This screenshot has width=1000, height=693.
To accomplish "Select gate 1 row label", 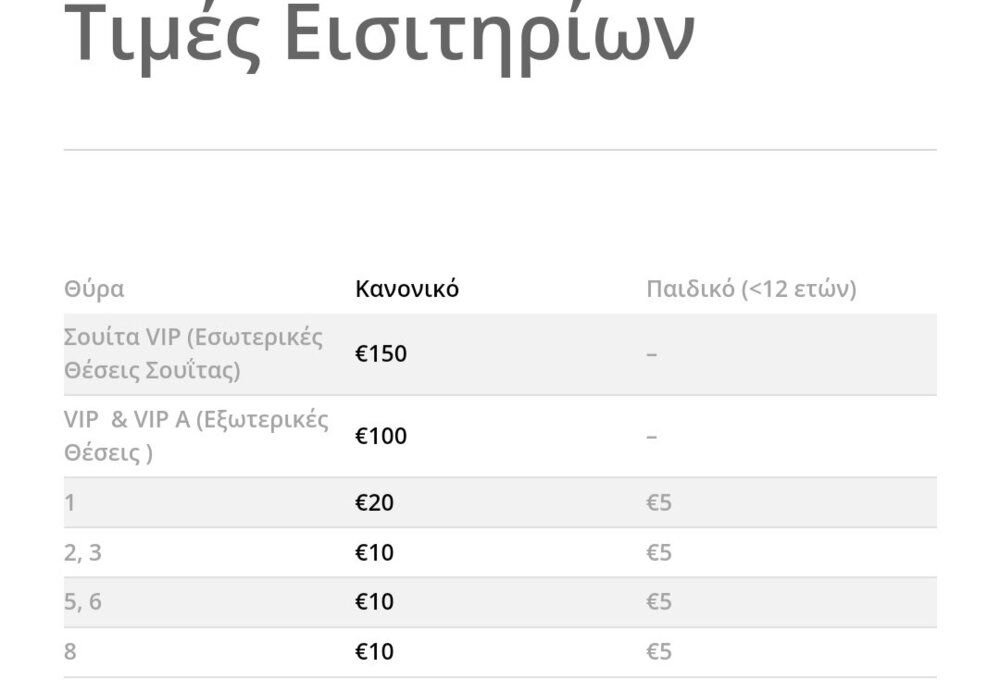I will click(x=70, y=503).
